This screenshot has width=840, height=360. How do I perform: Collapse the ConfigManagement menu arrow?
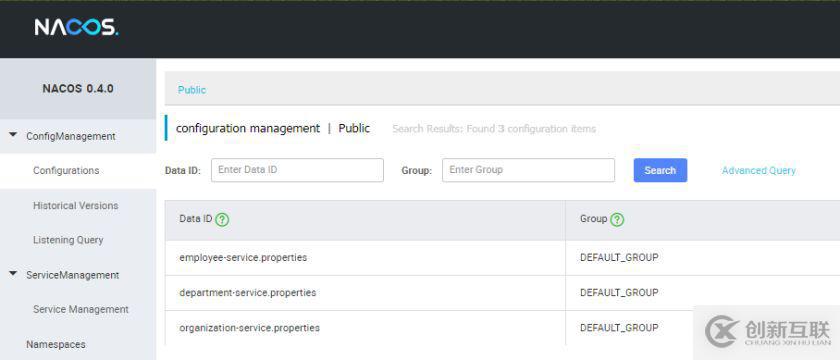[x=13, y=136]
